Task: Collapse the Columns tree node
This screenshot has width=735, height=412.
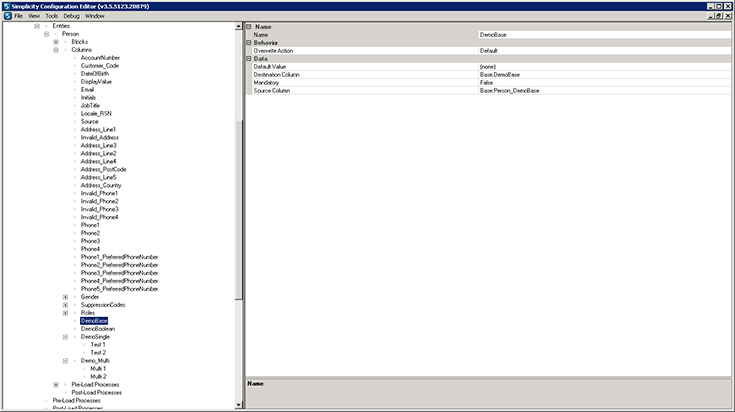Action: [56, 50]
